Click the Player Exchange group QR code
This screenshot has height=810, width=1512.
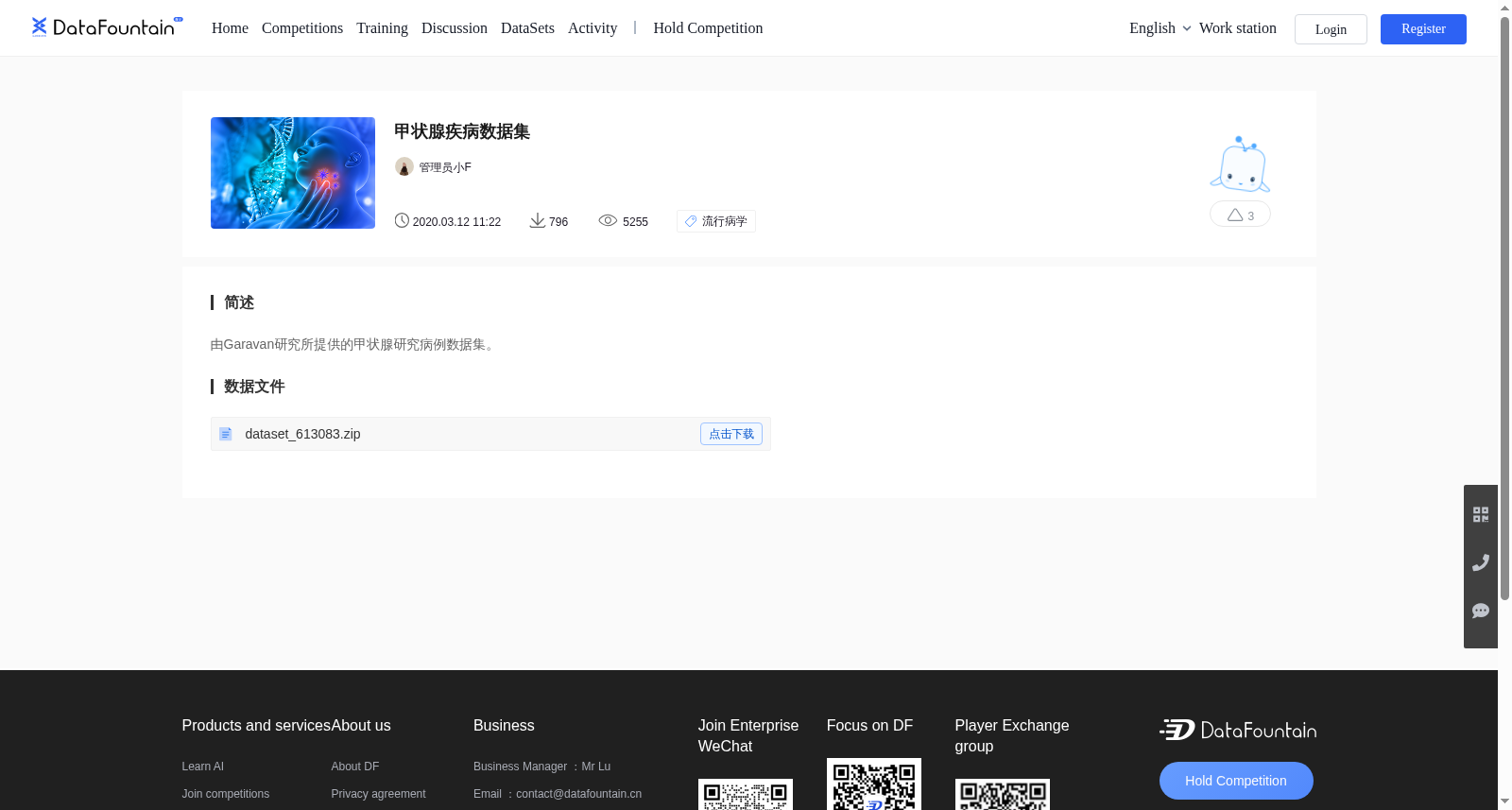point(1003,795)
